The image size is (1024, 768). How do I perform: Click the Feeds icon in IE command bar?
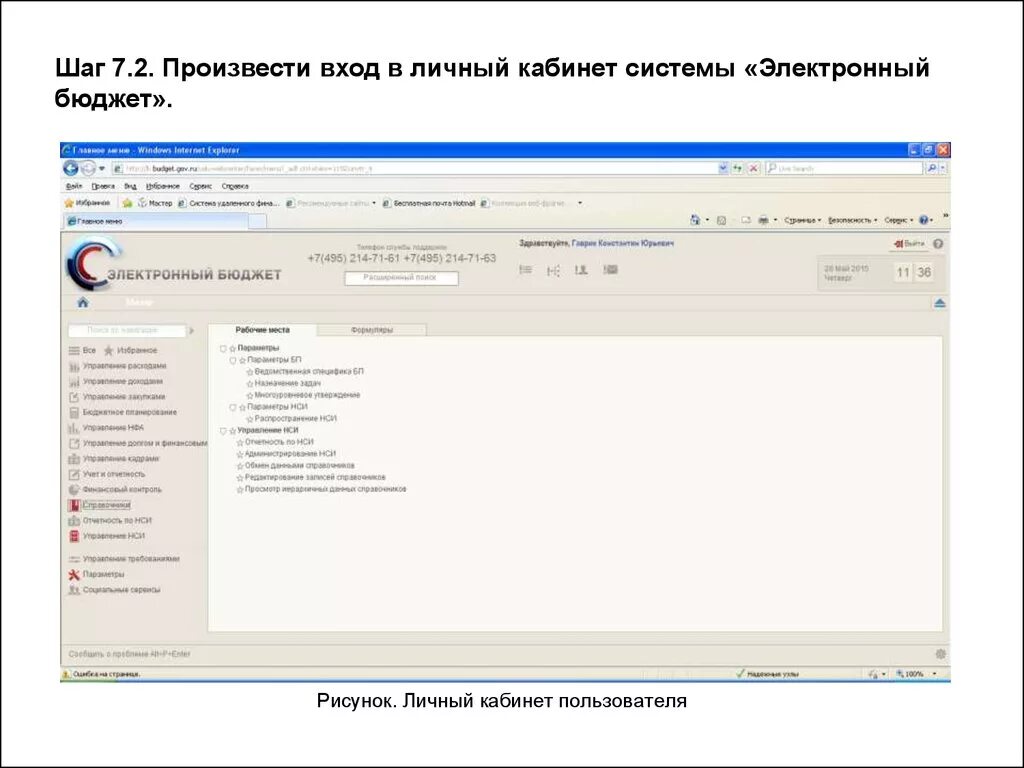click(722, 221)
